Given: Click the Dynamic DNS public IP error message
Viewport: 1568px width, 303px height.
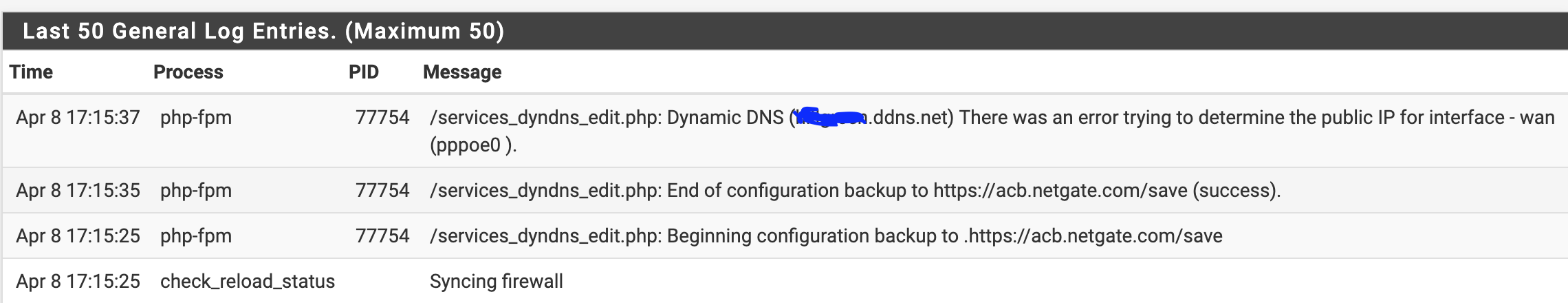Looking at the screenshot, I should (x=1169, y=118).
